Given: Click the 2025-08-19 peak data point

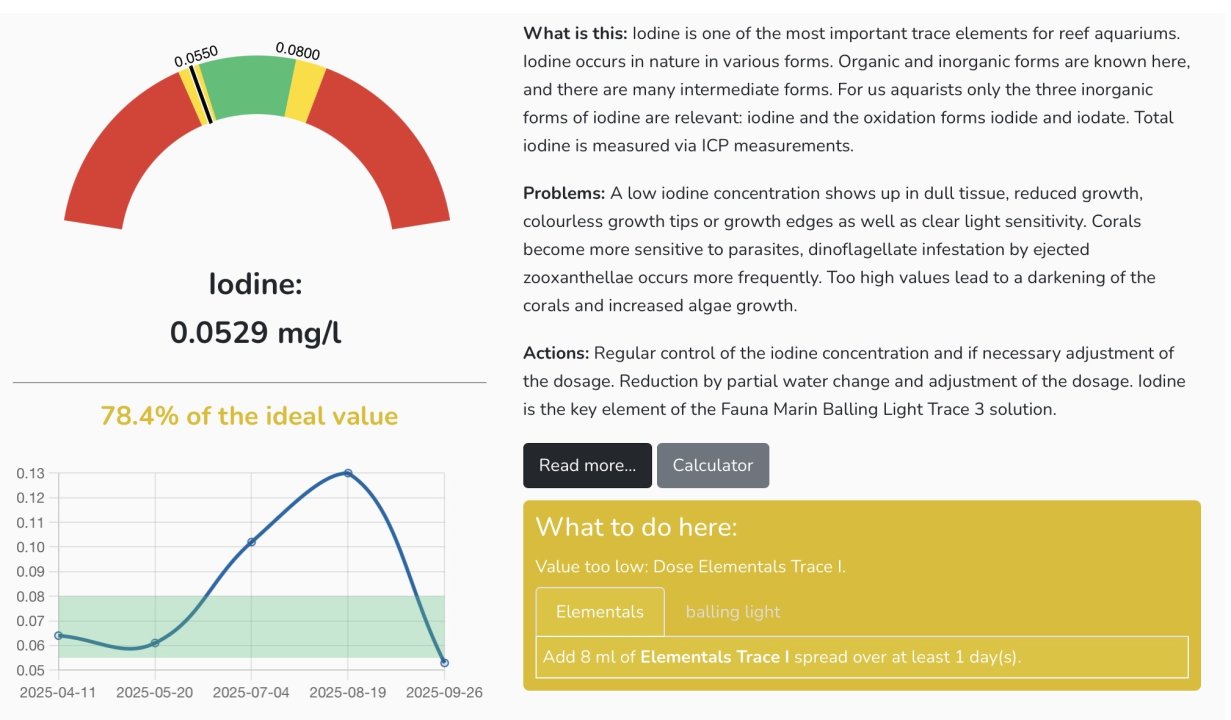Looking at the screenshot, I should click(348, 473).
